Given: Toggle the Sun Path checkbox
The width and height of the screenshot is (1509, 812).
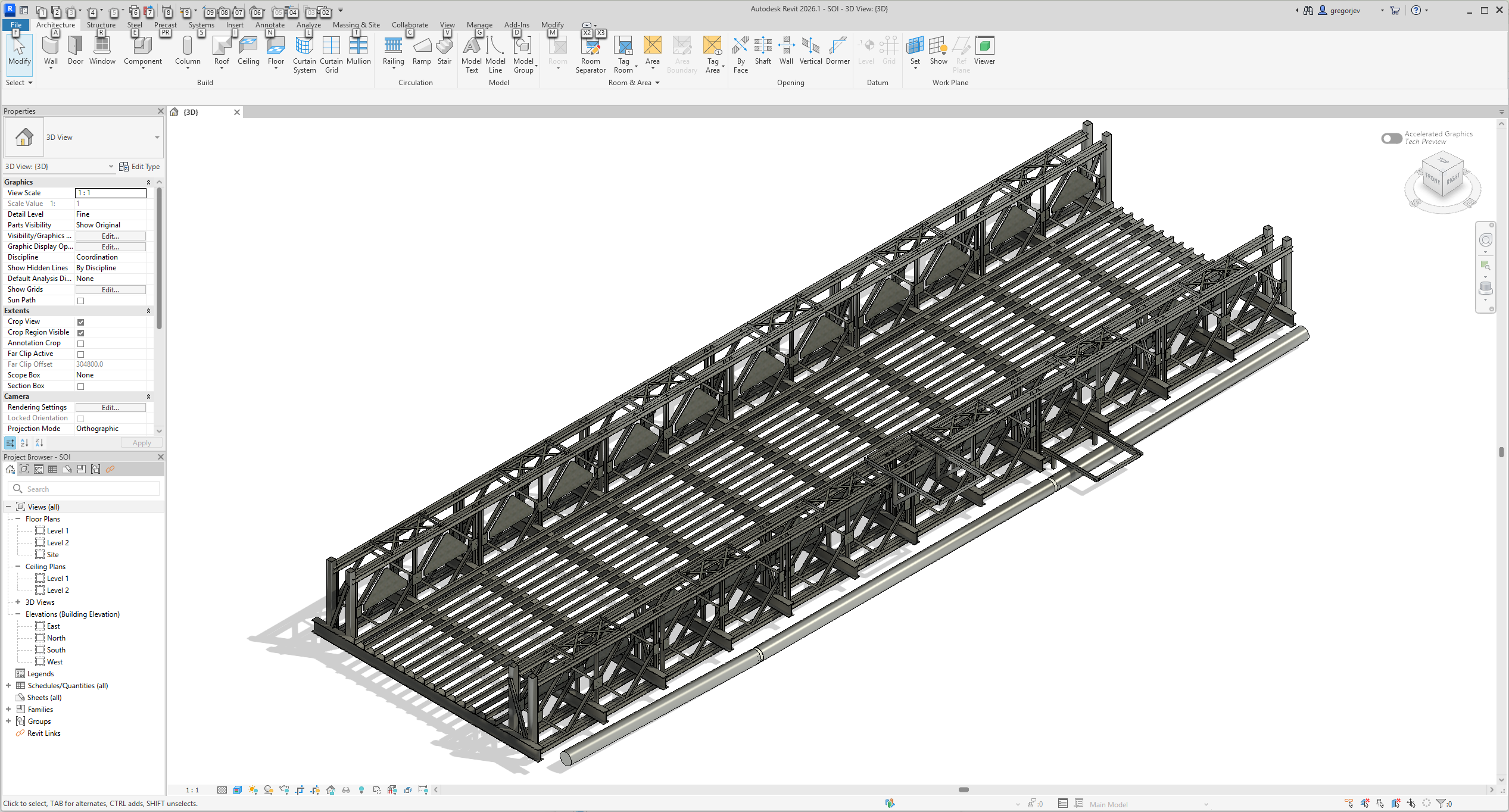Looking at the screenshot, I should point(81,301).
